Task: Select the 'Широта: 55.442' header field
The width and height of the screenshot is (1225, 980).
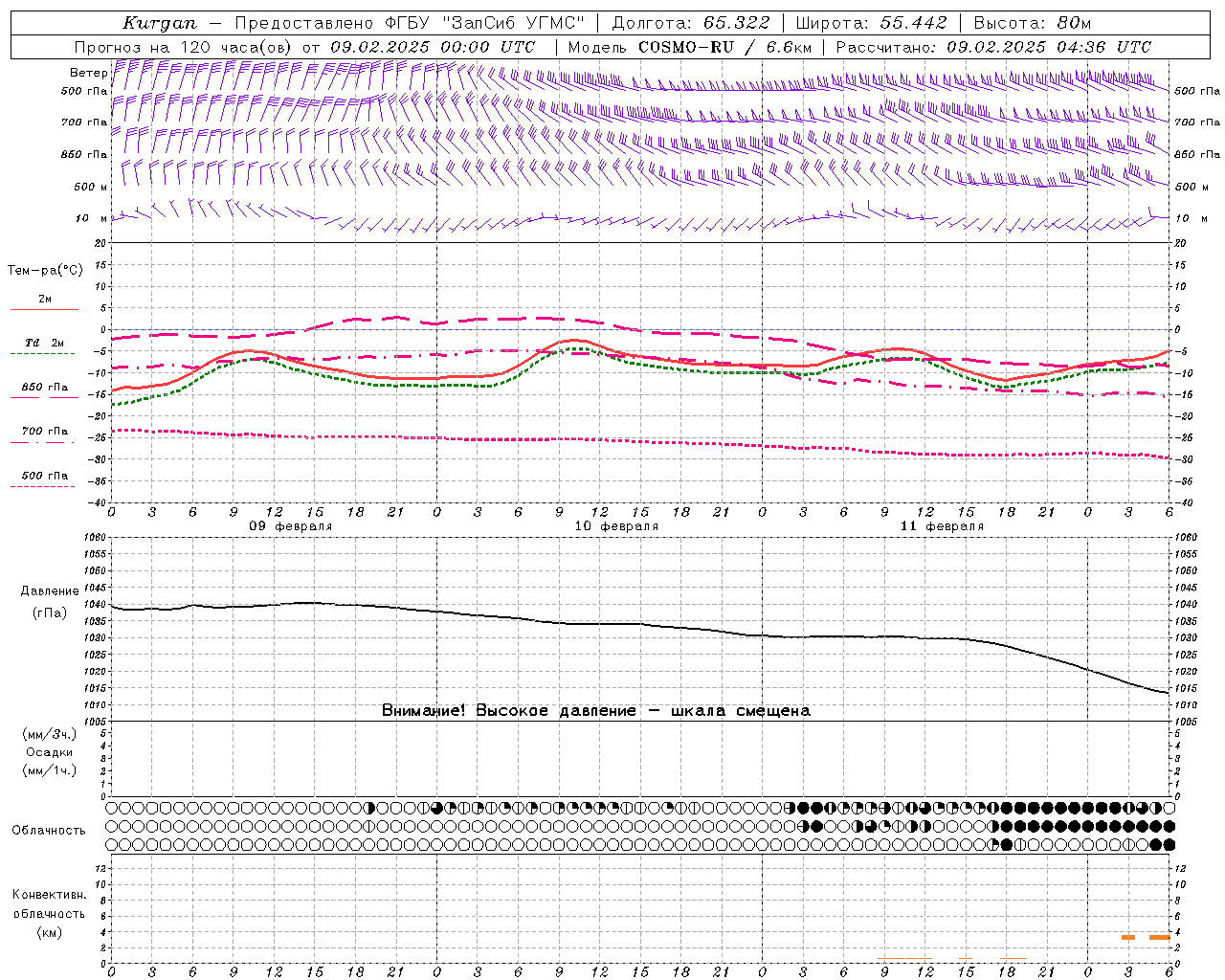Action: point(872,23)
